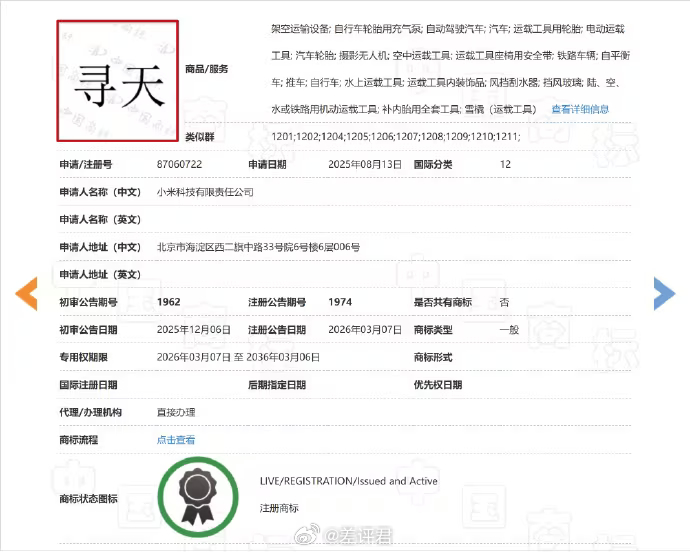This screenshot has width=690, height=553.
Task: Select 注册商标 status text
Action: point(279,509)
